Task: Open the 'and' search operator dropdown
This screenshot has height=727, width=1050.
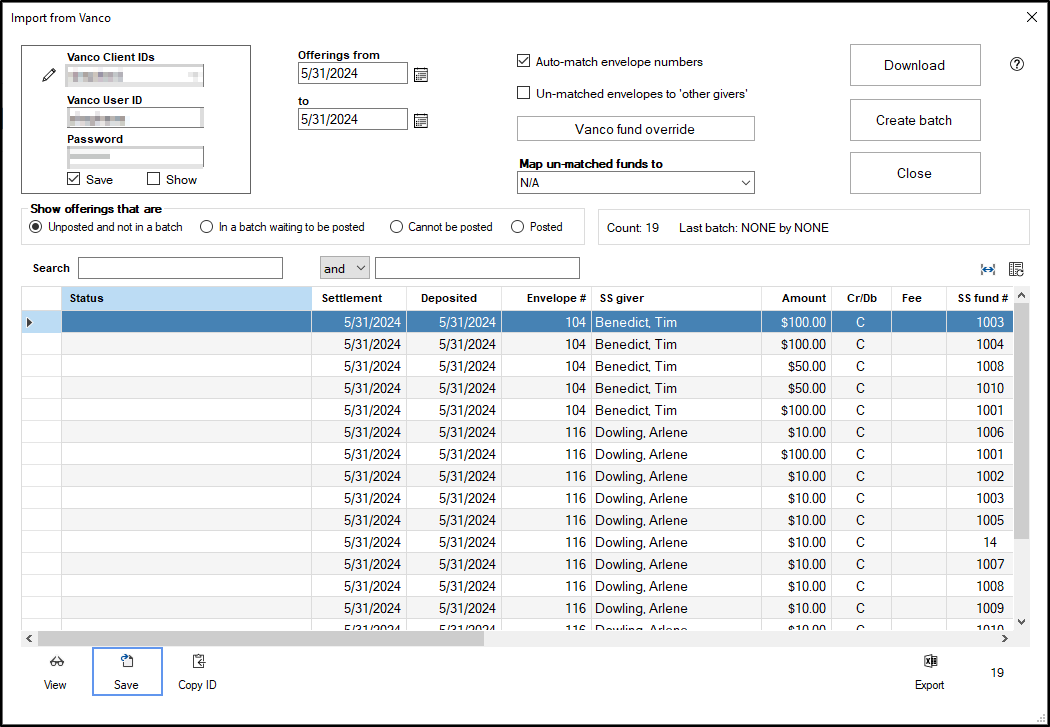Action: click(x=345, y=268)
